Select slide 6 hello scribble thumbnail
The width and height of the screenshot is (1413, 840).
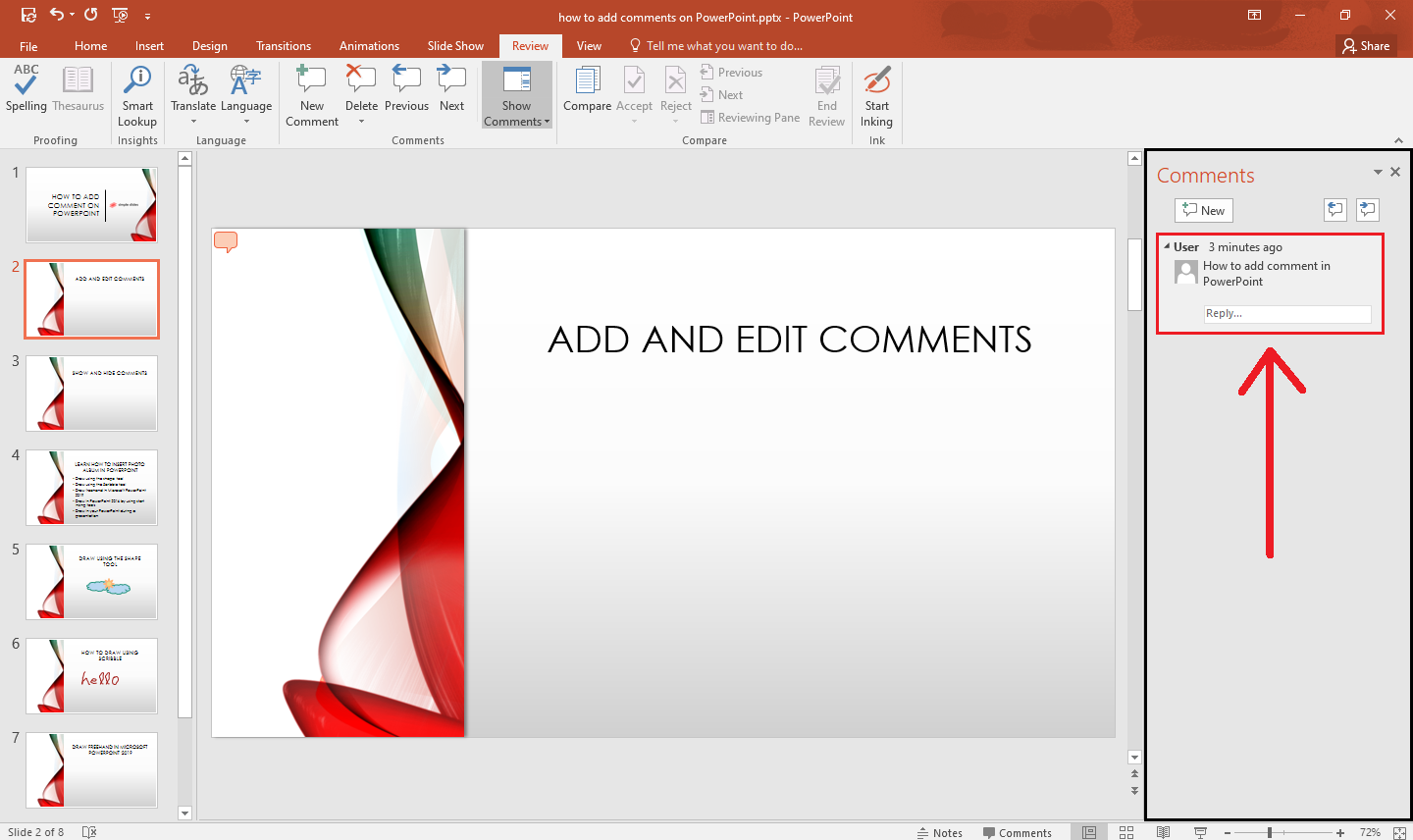tap(91, 676)
